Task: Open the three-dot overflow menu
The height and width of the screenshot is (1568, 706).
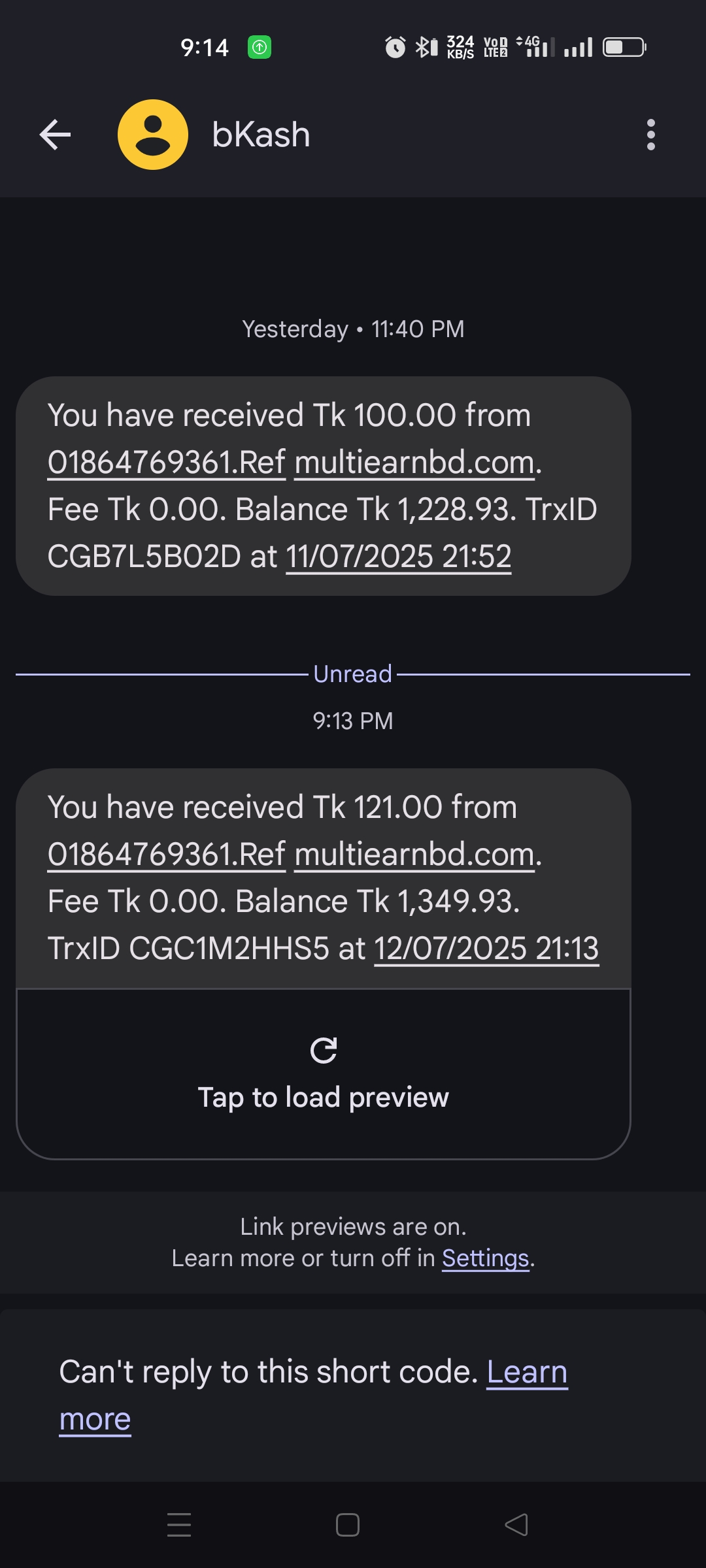Action: coord(650,135)
